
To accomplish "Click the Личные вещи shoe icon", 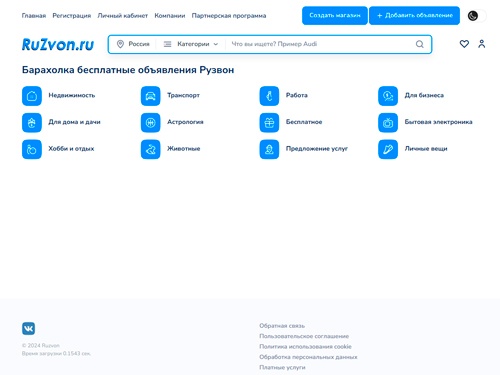I will point(388,149).
